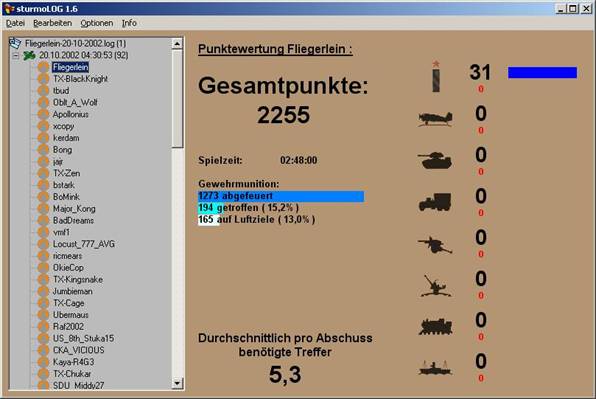Click the red-star ammunition belt icon

(436, 76)
